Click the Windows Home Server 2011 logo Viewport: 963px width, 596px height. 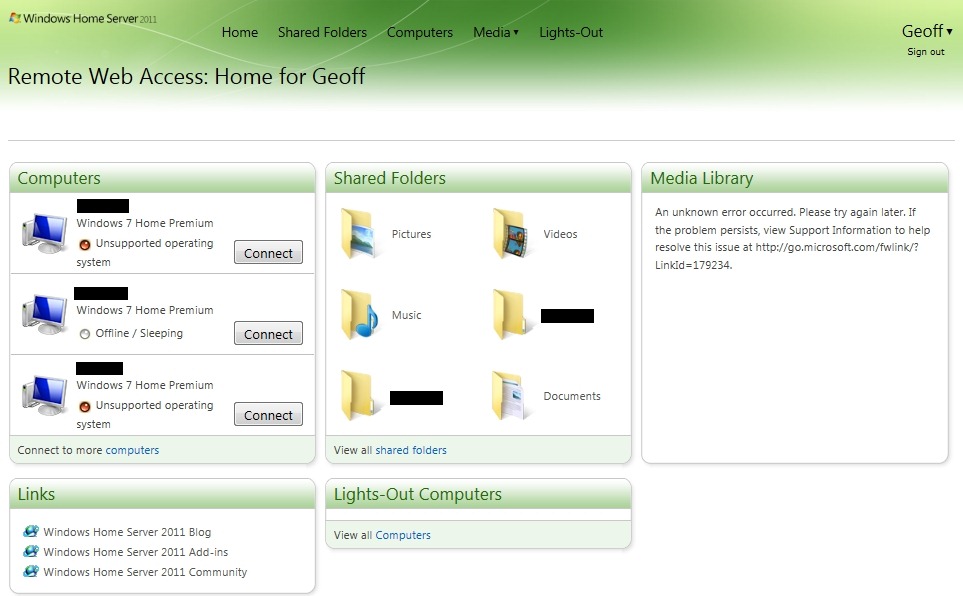tap(82, 18)
